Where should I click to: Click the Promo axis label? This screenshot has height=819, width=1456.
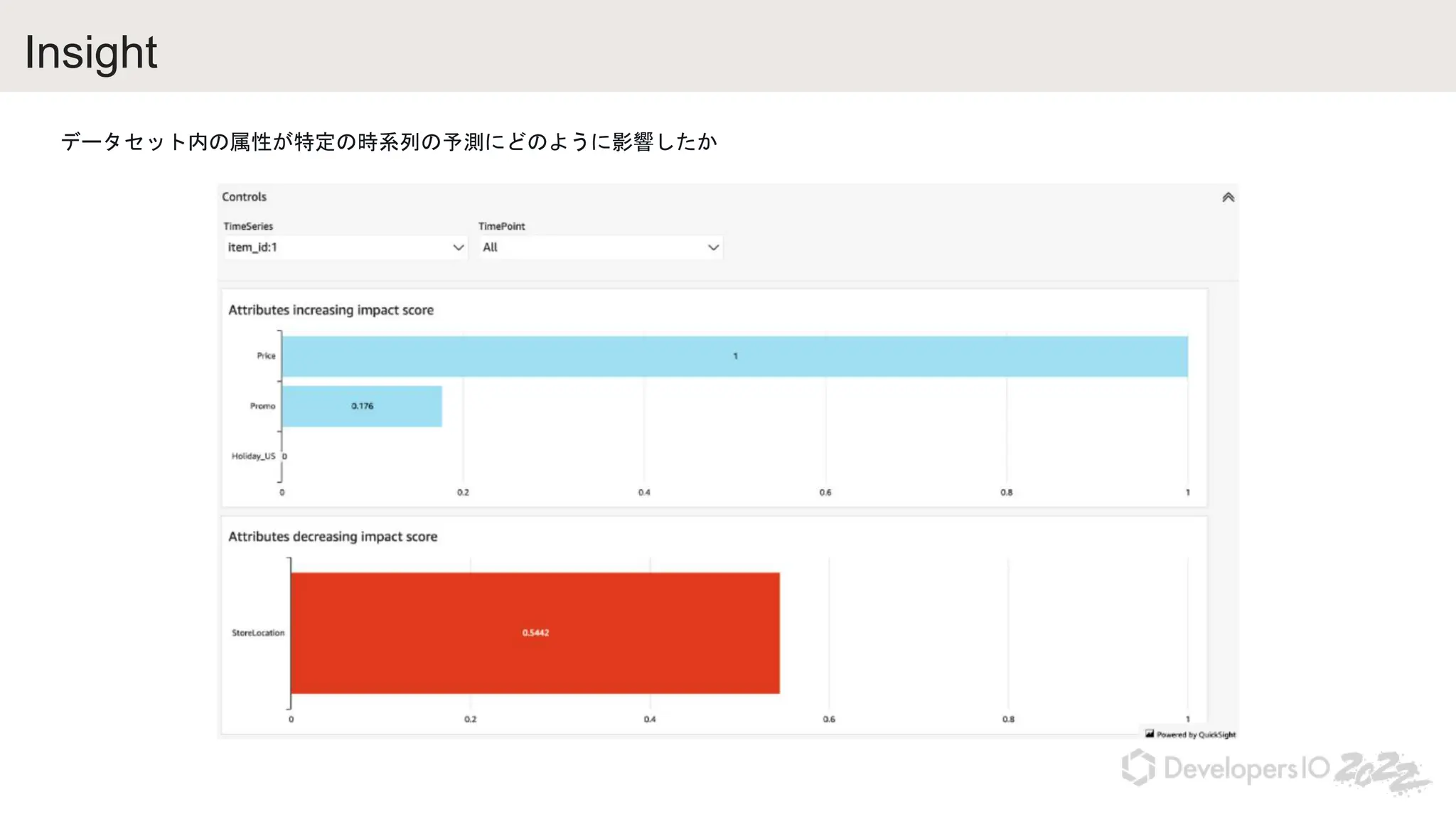[262, 406]
